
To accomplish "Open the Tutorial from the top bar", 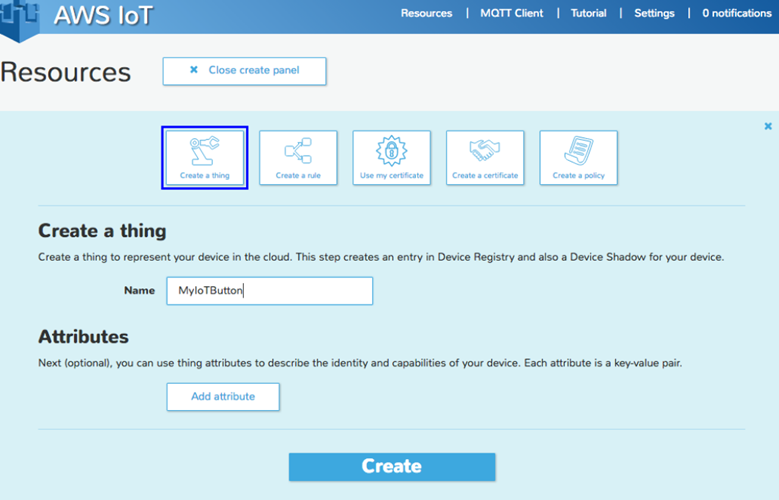I will (x=588, y=13).
